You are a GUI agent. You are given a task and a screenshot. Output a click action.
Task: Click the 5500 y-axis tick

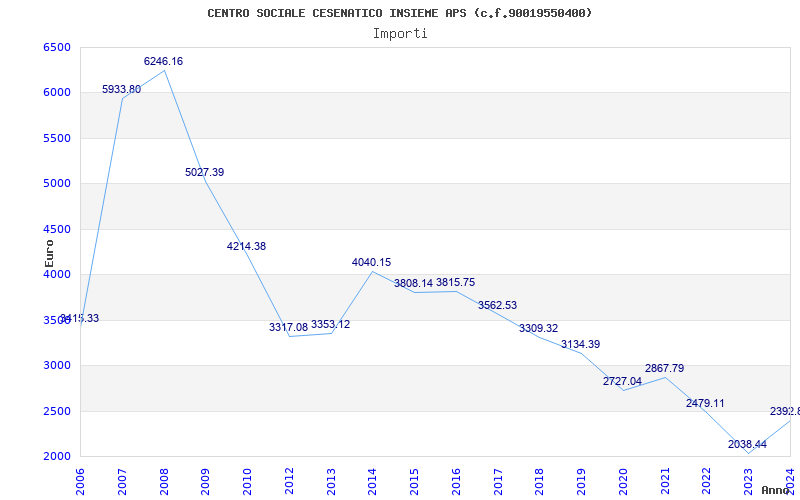click(57, 139)
